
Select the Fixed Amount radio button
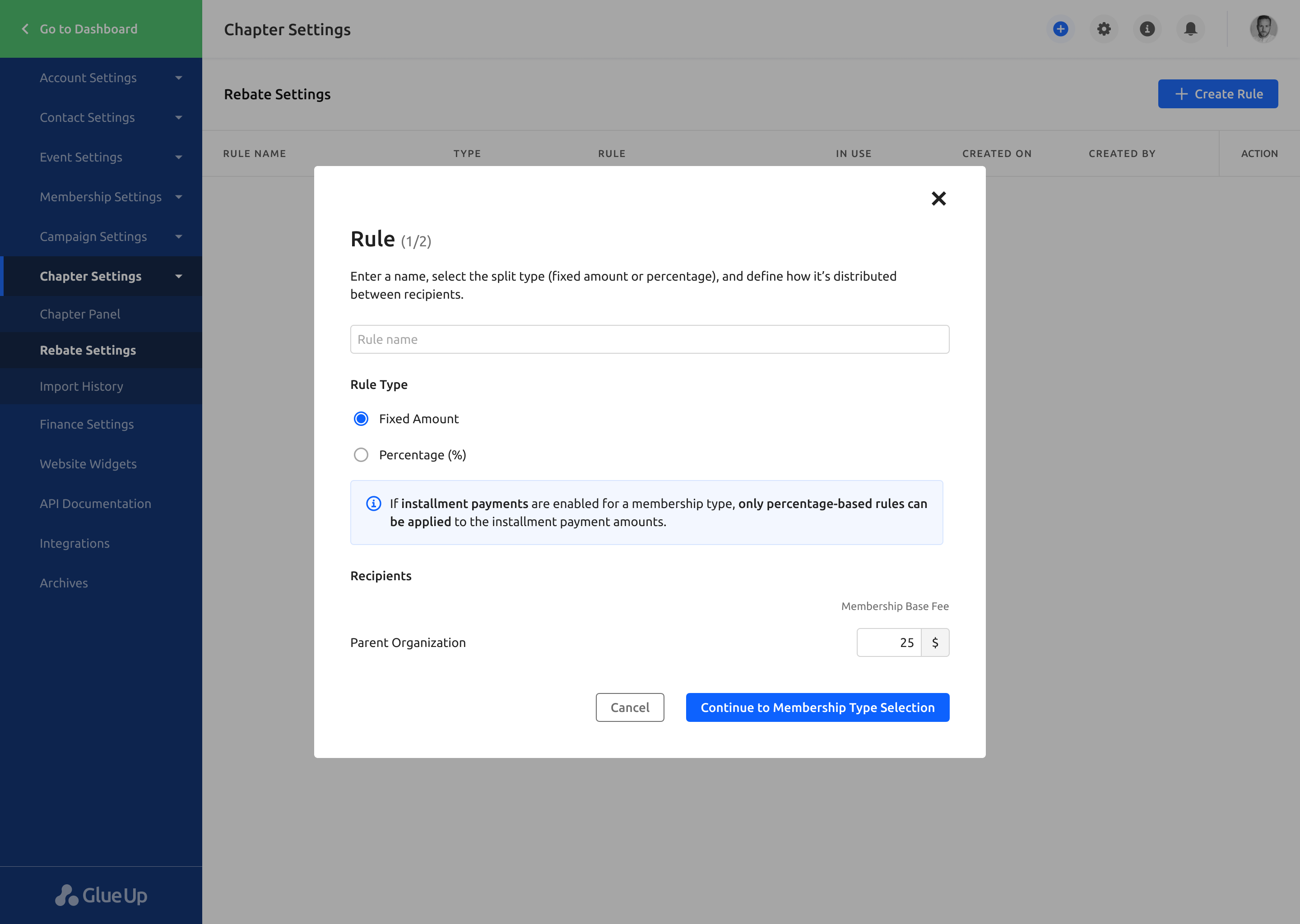[x=361, y=419]
